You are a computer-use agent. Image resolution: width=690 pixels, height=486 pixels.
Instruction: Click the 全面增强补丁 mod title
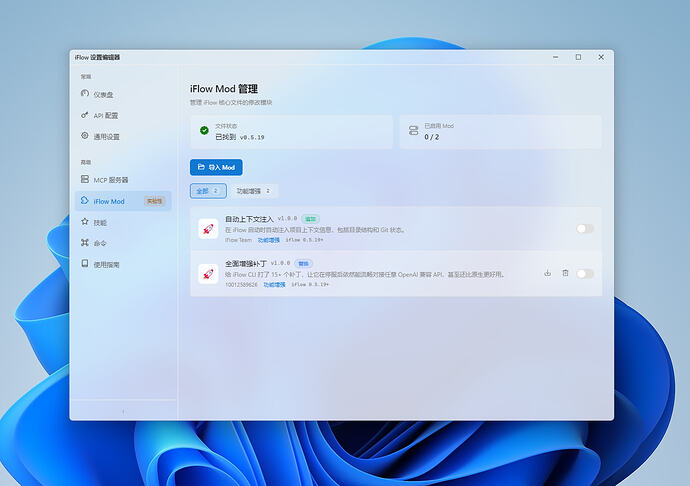246,264
